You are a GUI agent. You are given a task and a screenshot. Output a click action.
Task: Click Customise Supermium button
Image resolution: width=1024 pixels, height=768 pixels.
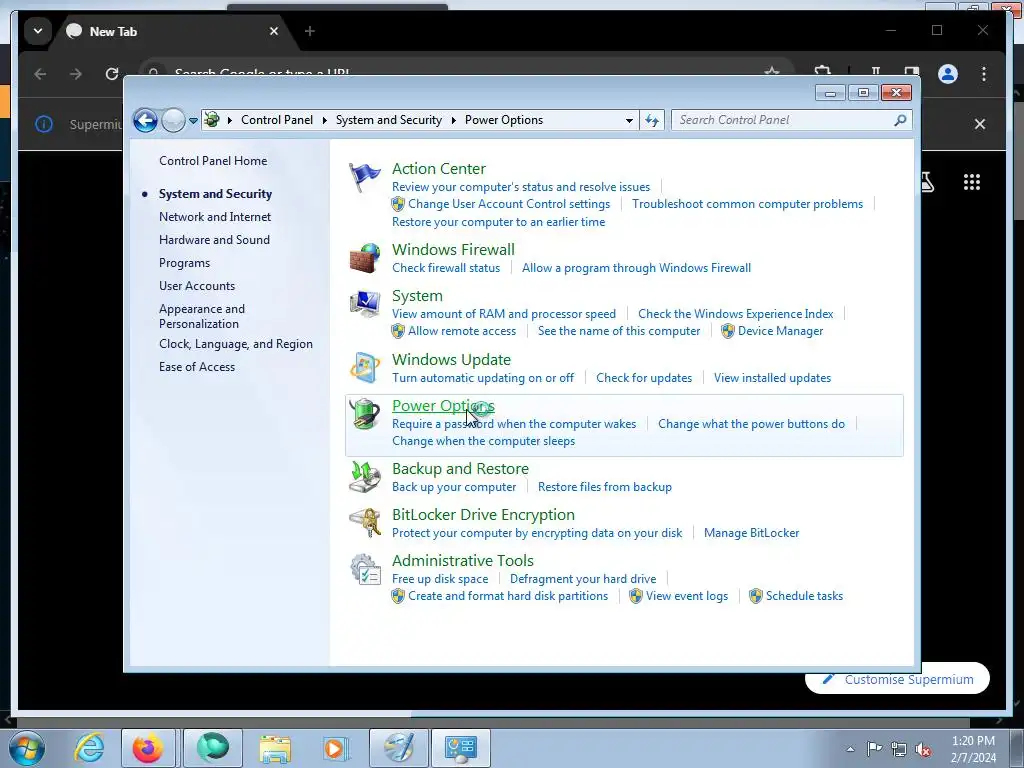point(897,679)
